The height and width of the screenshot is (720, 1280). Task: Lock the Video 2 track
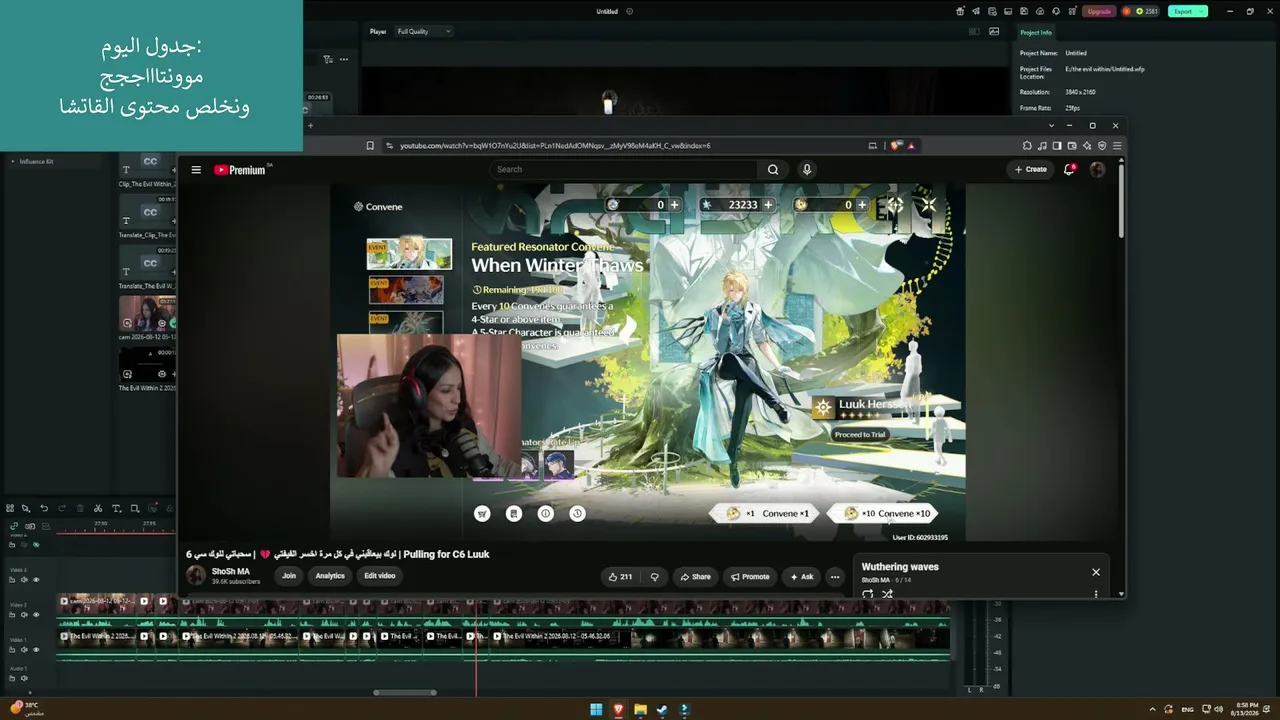coord(12,615)
